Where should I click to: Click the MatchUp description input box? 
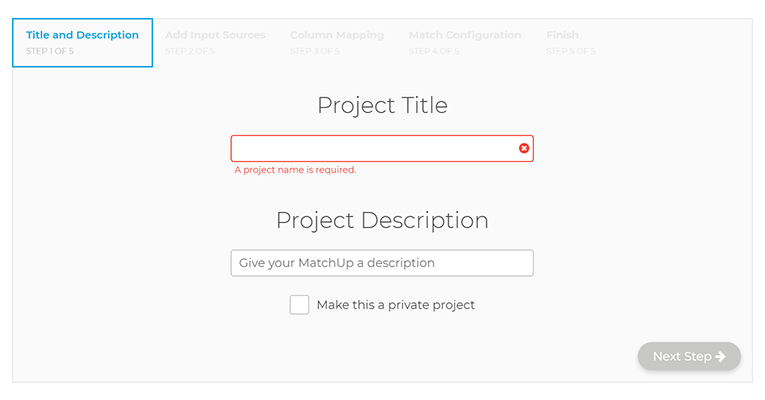381,263
